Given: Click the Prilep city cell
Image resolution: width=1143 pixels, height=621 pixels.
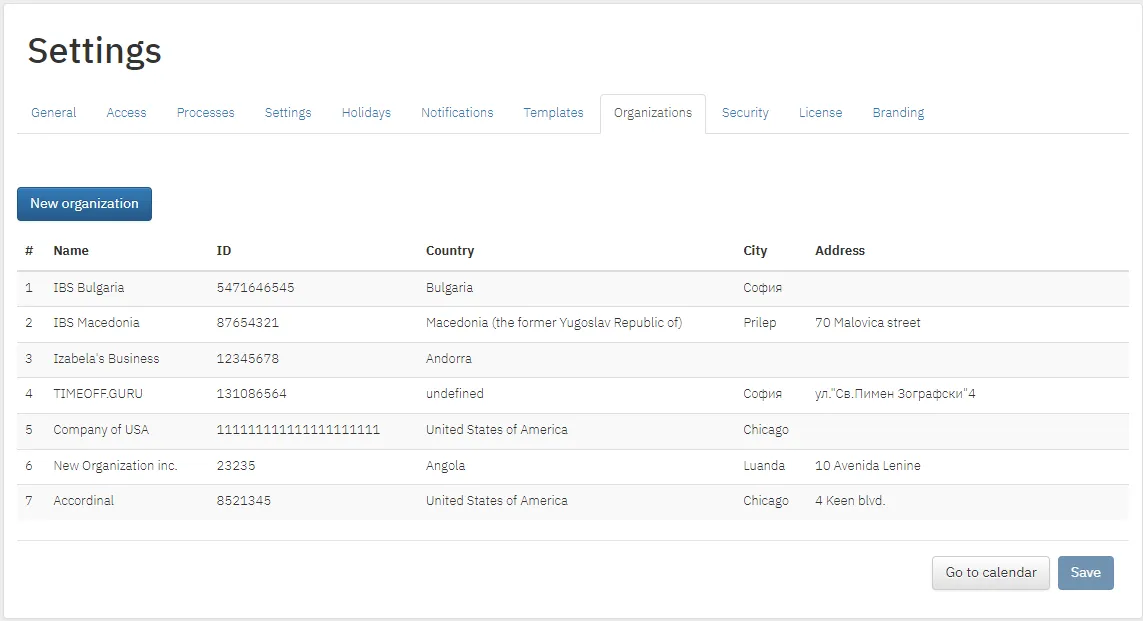Looking at the screenshot, I should (x=760, y=323).
